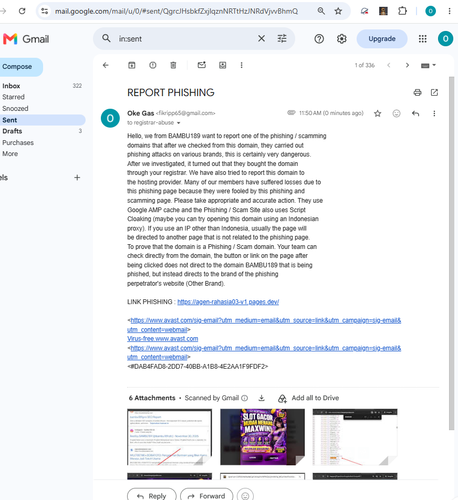Click the Chrome address bar URL
This screenshot has width=458, height=500.
(x=176, y=11)
